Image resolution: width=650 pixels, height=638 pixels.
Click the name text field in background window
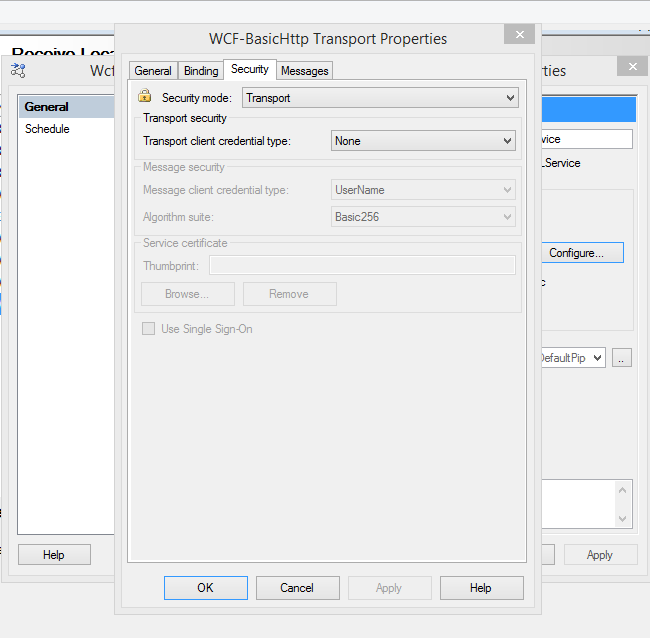[x=587, y=139]
